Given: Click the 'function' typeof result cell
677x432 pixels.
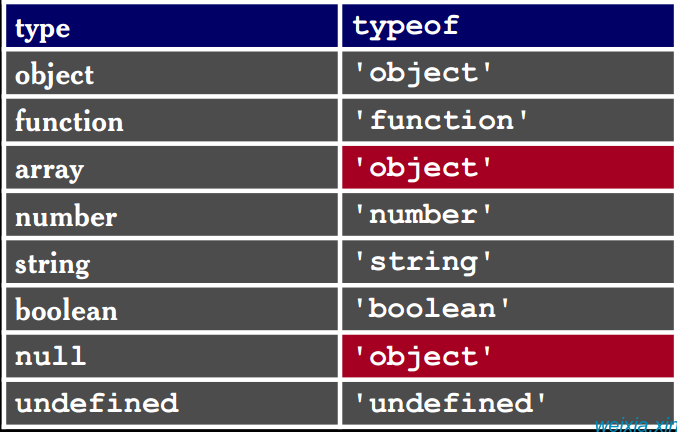Looking at the screenshot, I should [x=508, y=120].
